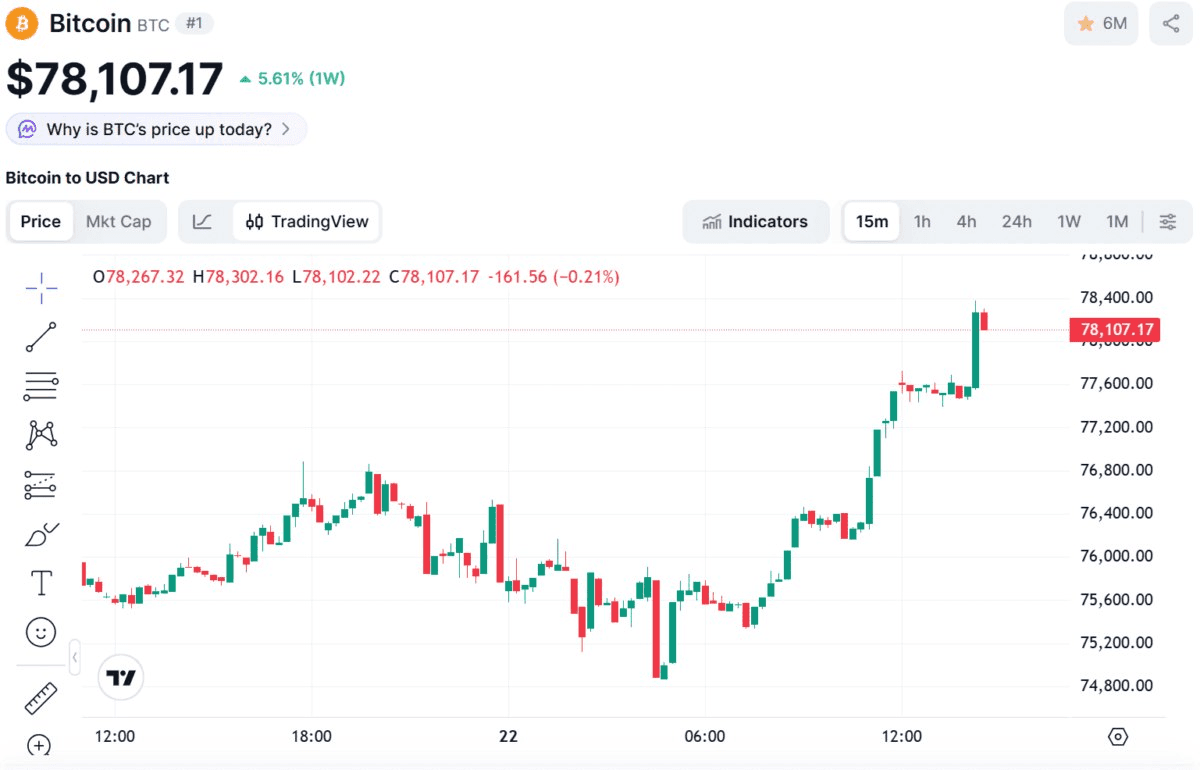Open the Fibonacci retracement tool
The height and width of the screenshot is (770, 1200).
pyautogui.click(x=41, y=385)
